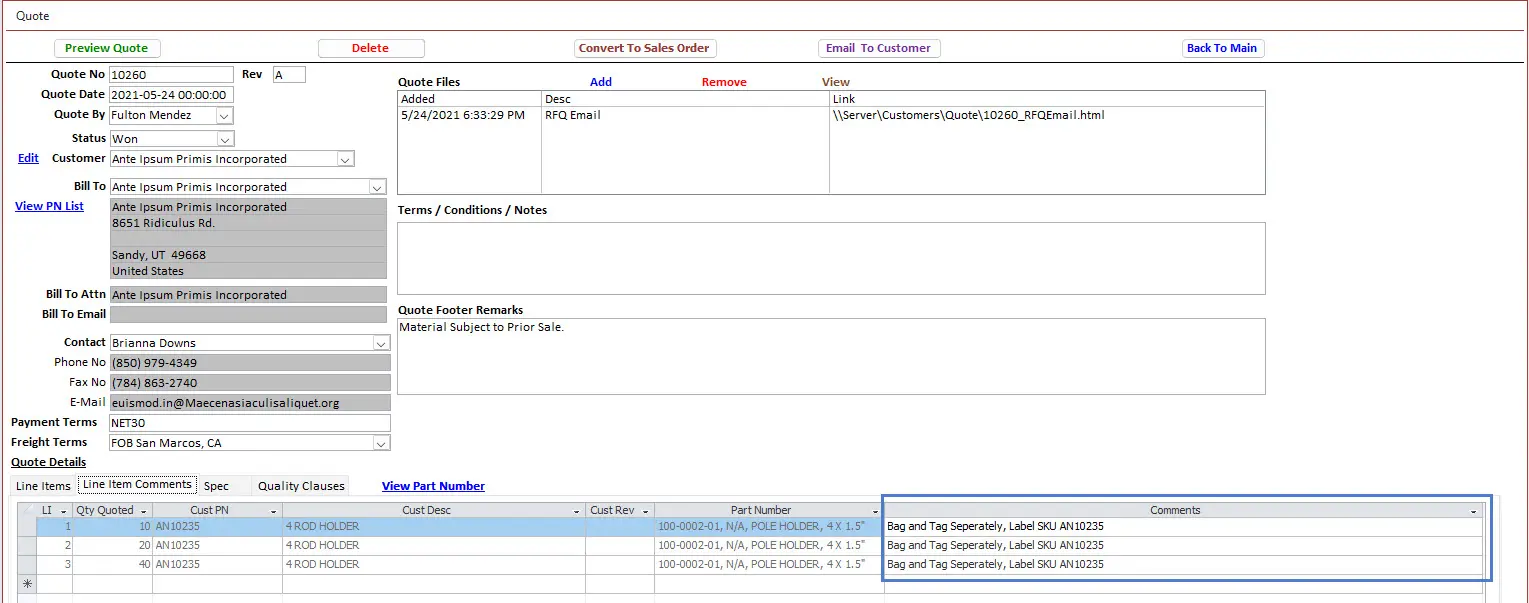Click the Qty Quoted cell showing 40
Viewport: 1529px width, 603px height.
(x=113, y=564)
